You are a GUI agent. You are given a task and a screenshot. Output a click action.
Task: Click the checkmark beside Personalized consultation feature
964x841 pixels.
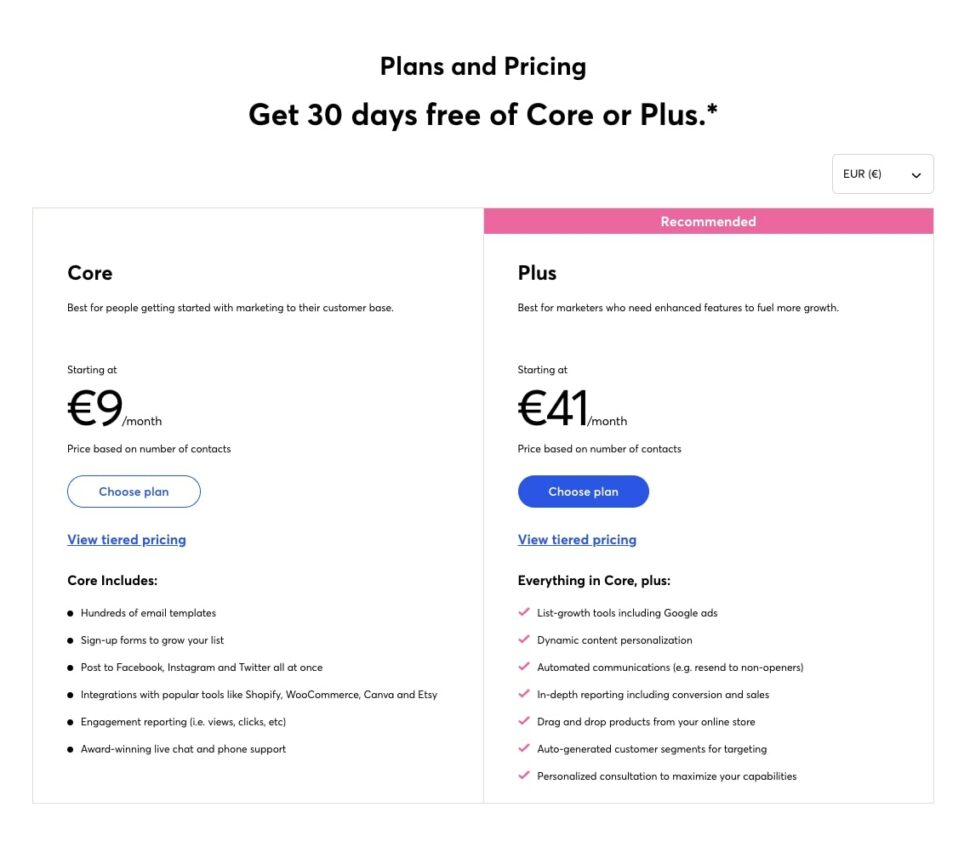click(x=524, y=776)
